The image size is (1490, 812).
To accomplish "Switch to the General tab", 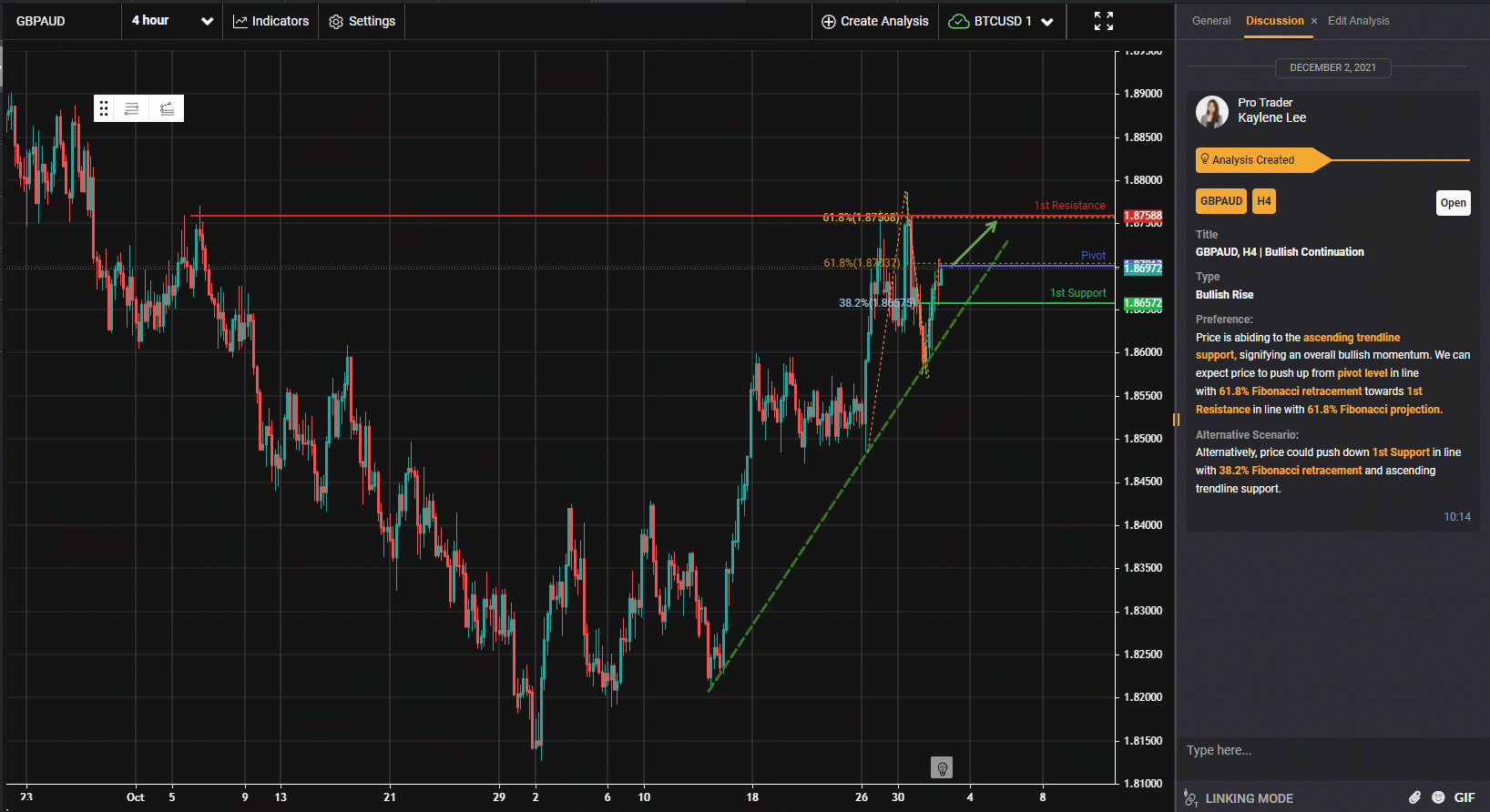I will coord(1211,20).
